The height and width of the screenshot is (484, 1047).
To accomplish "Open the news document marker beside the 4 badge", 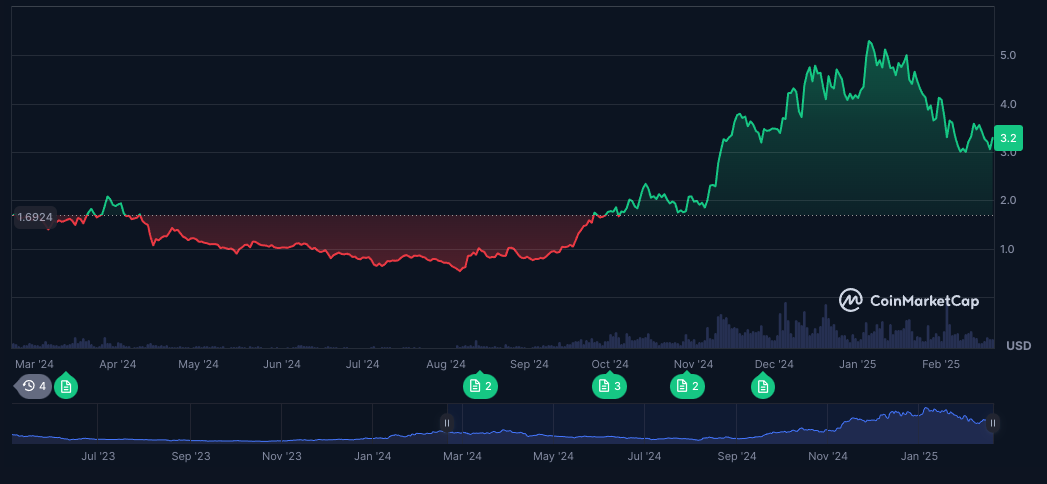I will click(x=65, y=387).
